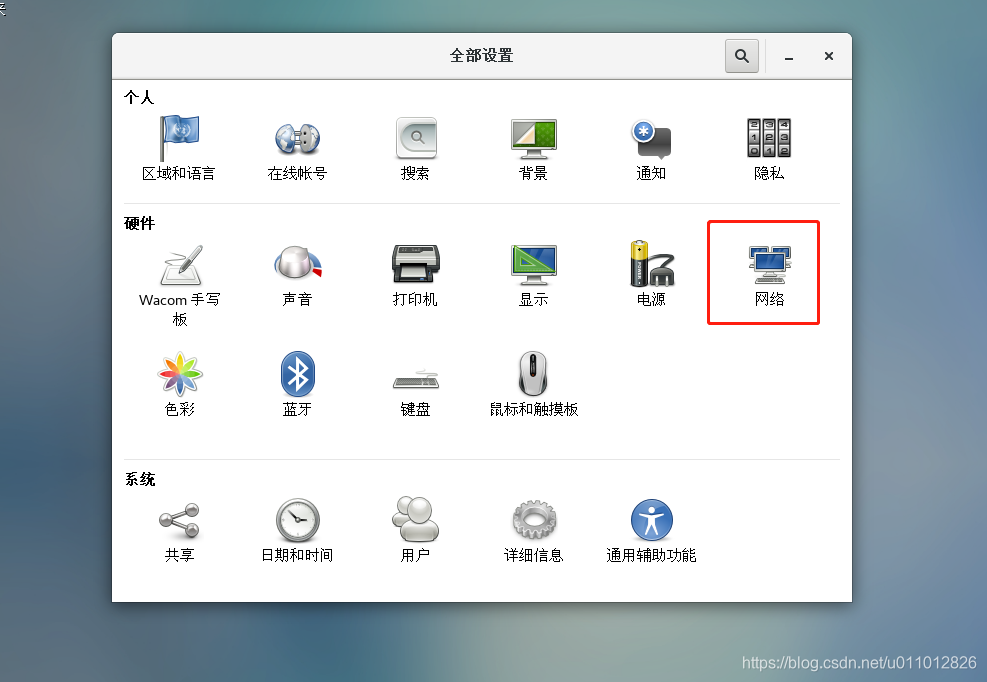Open Printers (打印机) settings
This screenshot has width=987, height=682.
click(415, 276)
